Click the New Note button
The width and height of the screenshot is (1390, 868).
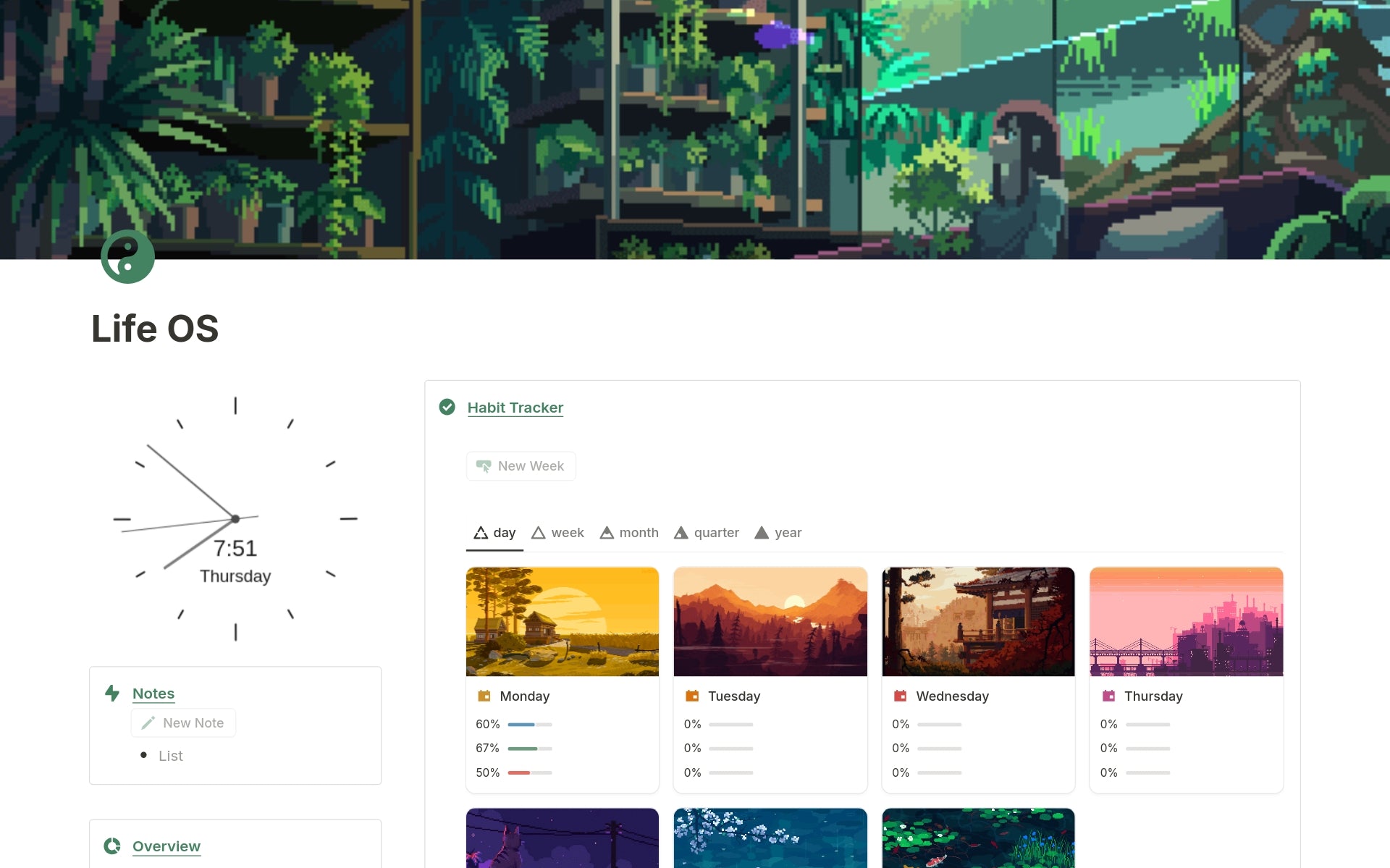tap(183, 722)
